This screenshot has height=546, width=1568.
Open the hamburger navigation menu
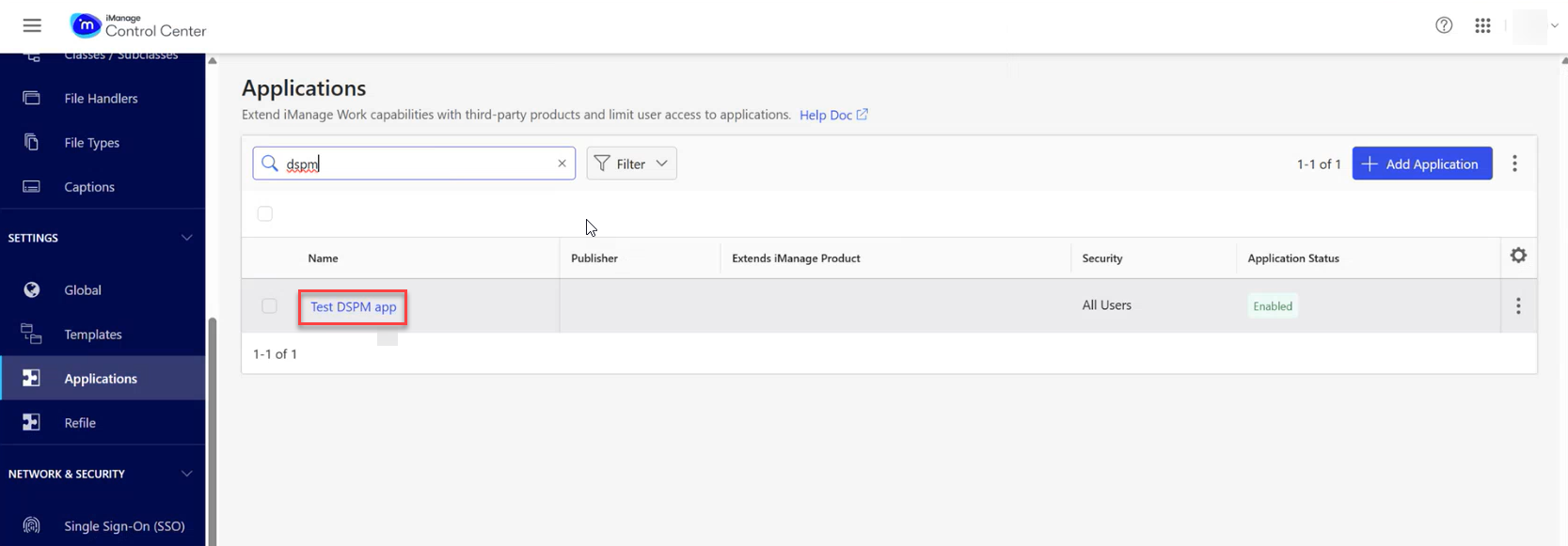32,25
